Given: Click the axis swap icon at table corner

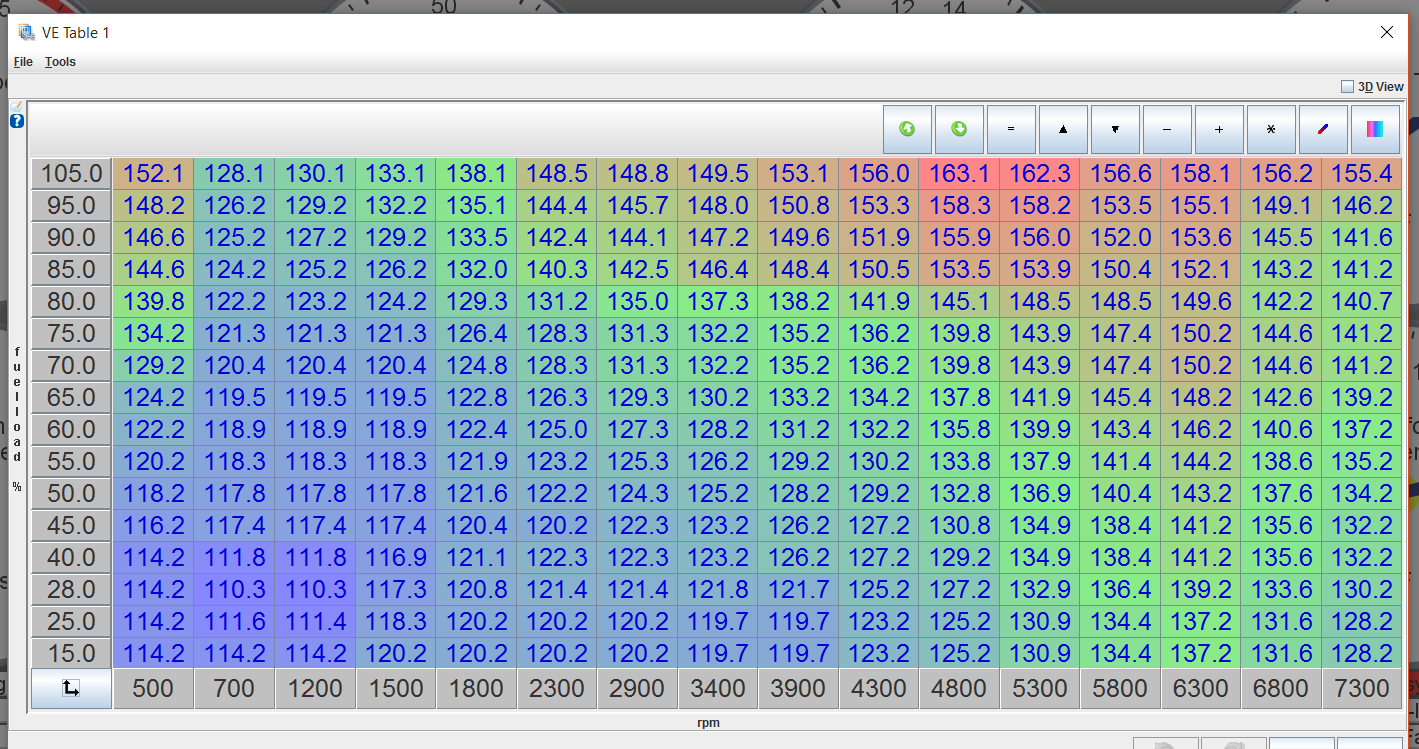Looking at the screenshot, I should tap(71, 688).
